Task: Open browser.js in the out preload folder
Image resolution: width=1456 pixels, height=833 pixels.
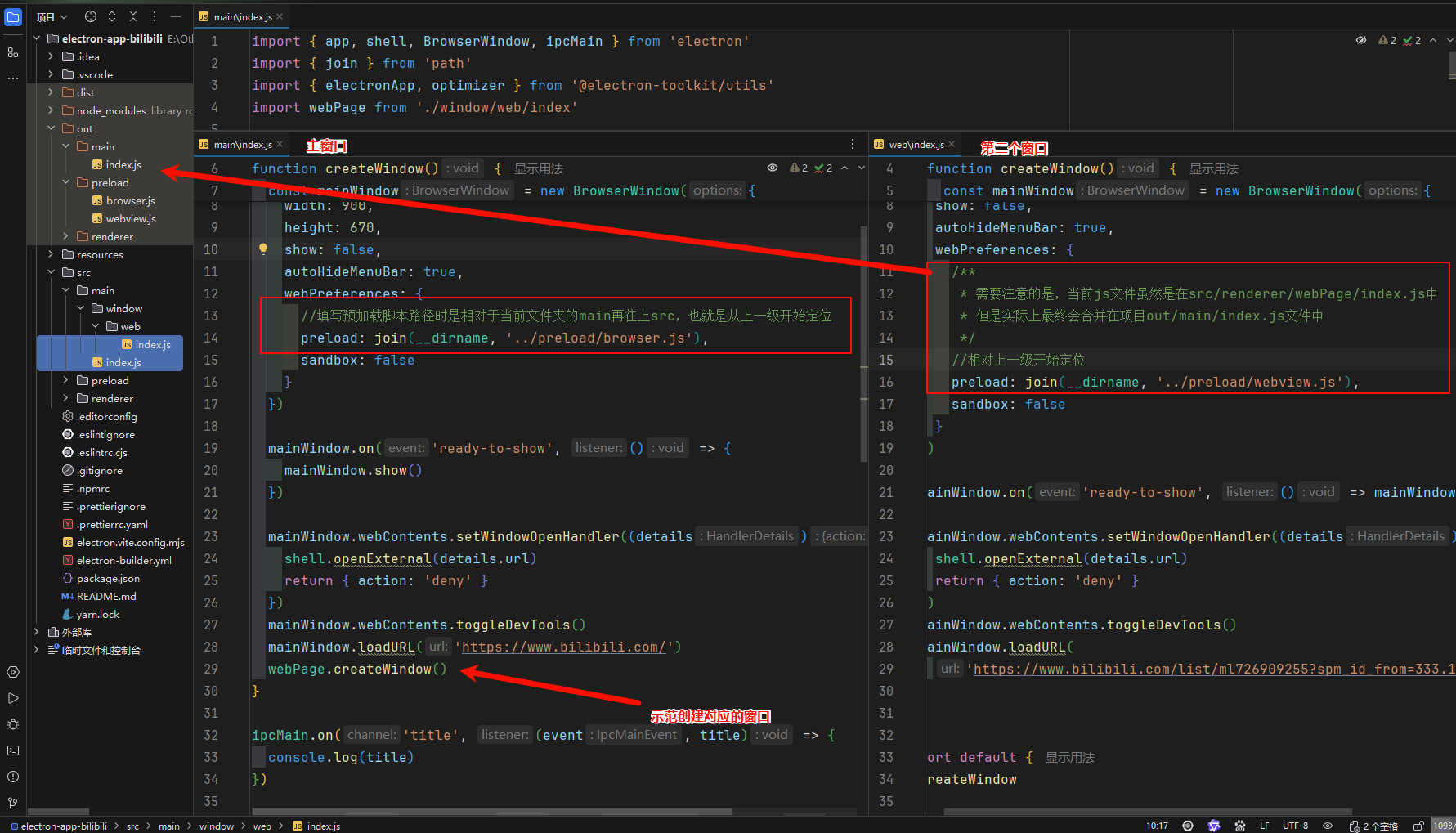Action: point(123,200)
